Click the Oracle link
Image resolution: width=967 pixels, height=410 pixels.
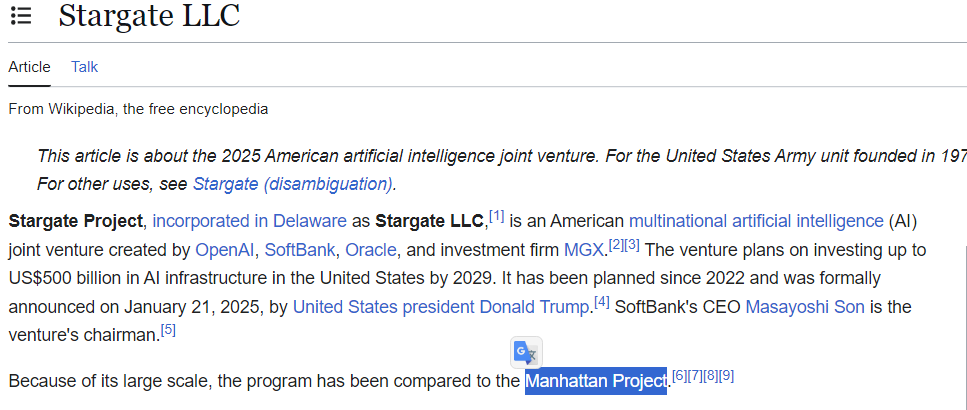pos(371,250)
